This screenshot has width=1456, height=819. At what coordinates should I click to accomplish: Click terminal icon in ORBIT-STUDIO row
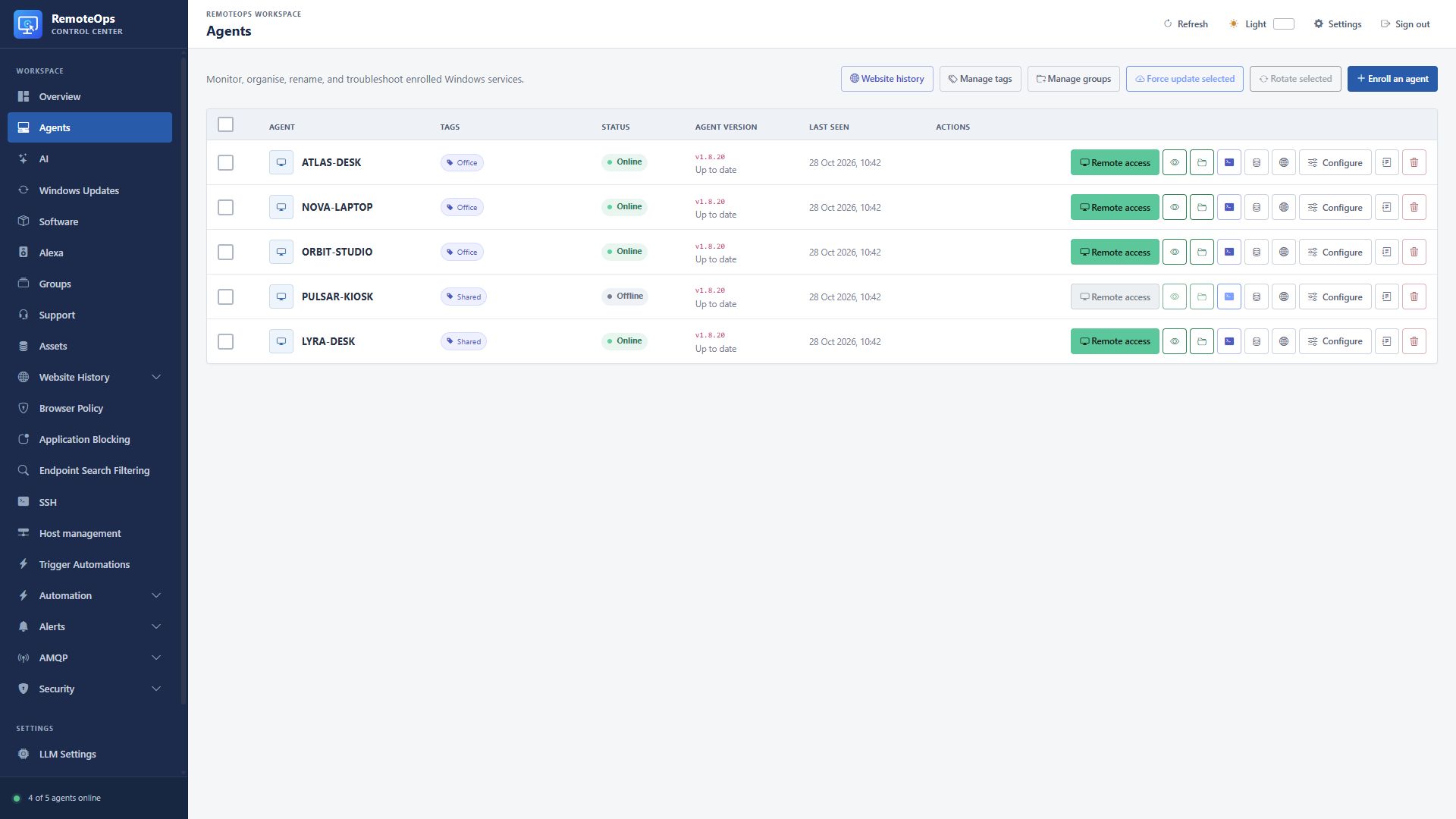tap(1229, 252)
